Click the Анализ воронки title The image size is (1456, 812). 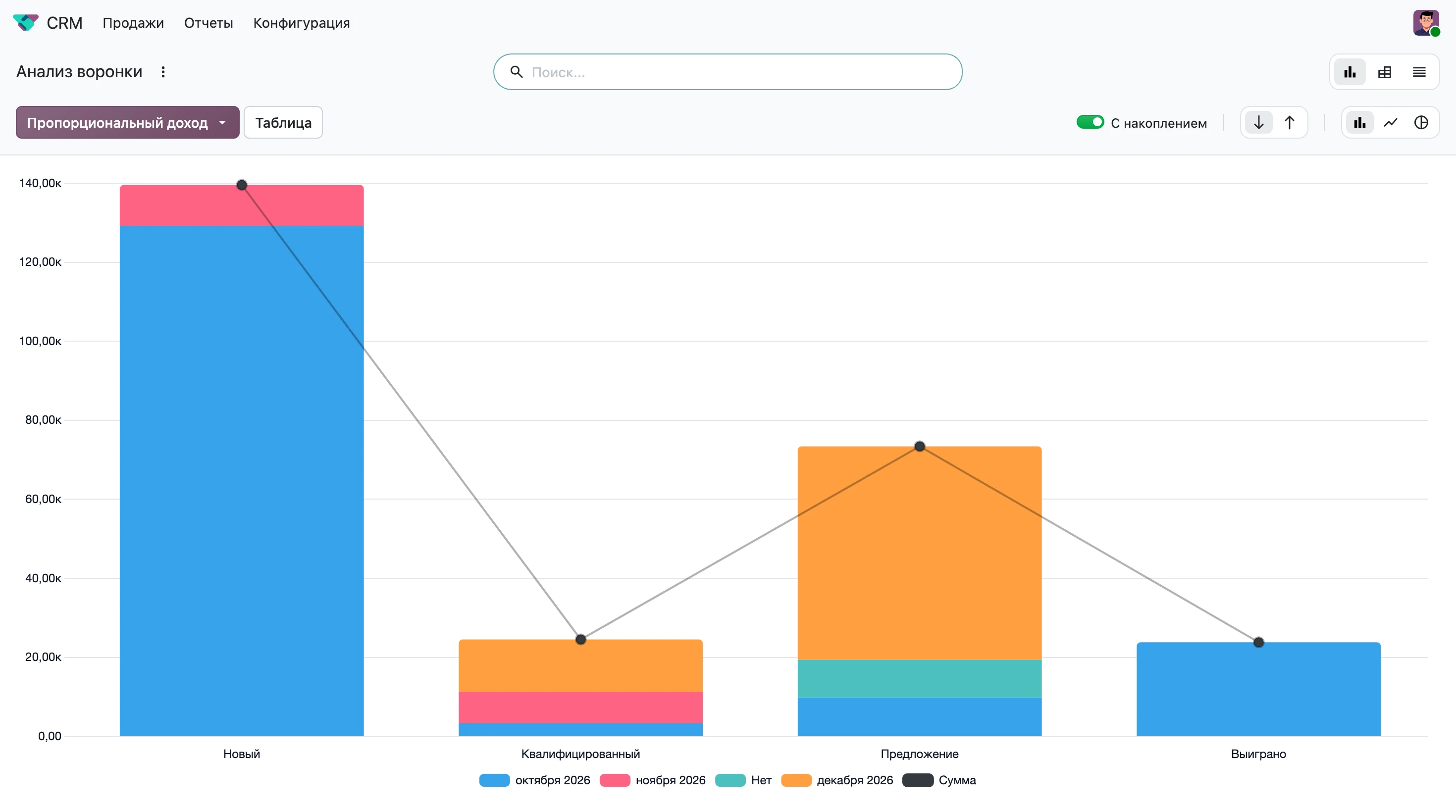click(79, 72)
